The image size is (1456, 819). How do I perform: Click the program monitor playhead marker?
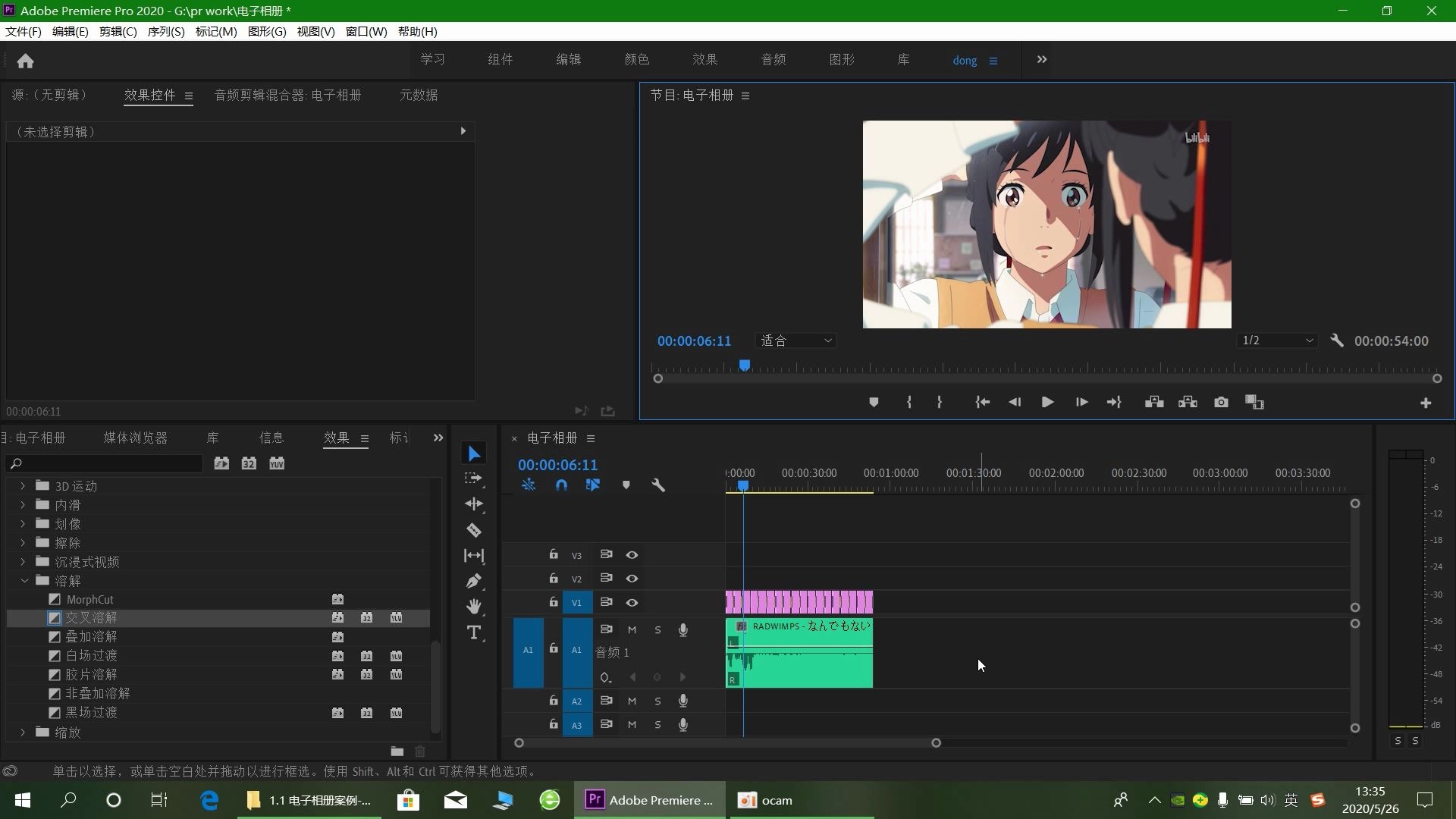pyautogui.click(x=745, y=366)
